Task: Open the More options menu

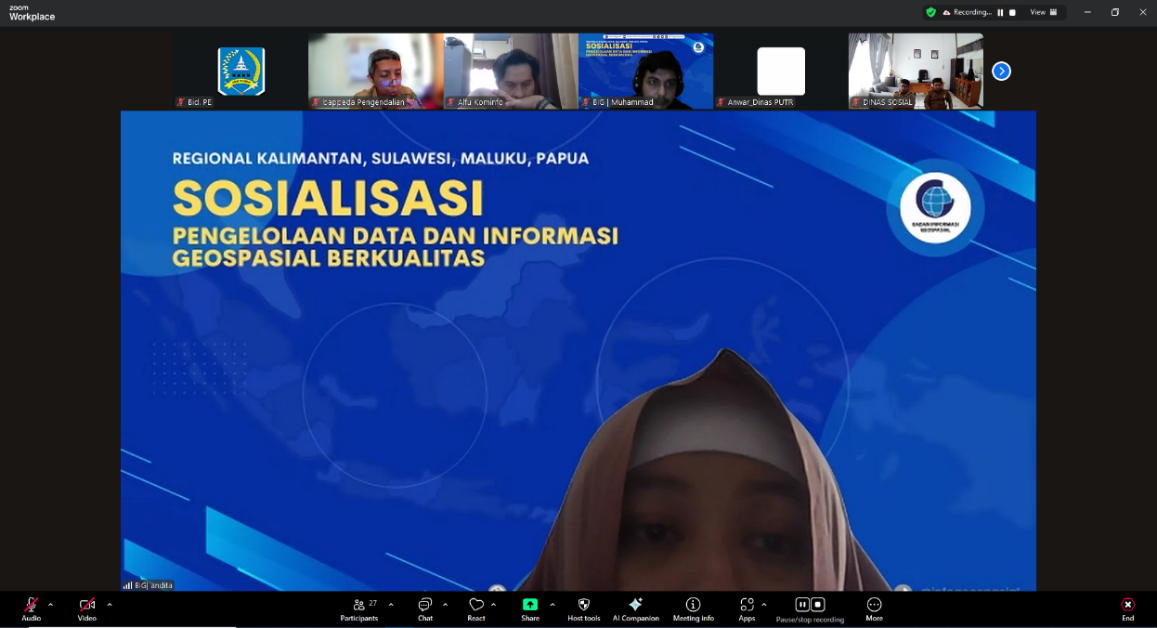Action: [874, 605]
